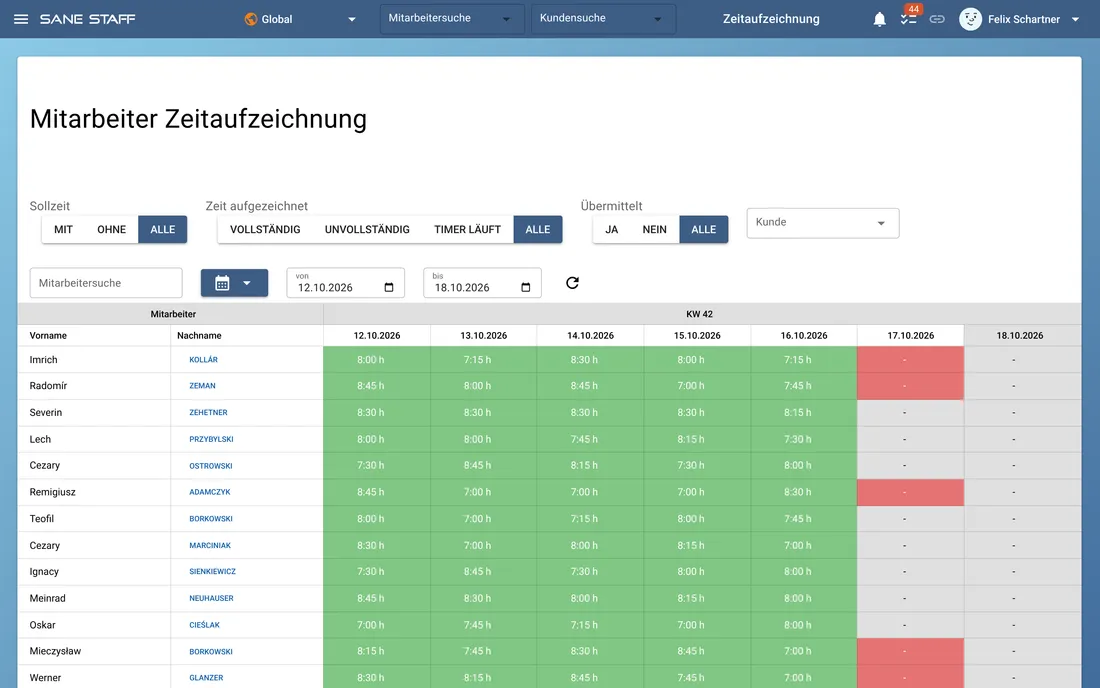Open employee link KOLLÁR
This screenshot has height=688, width=1100.
(203, 360)
